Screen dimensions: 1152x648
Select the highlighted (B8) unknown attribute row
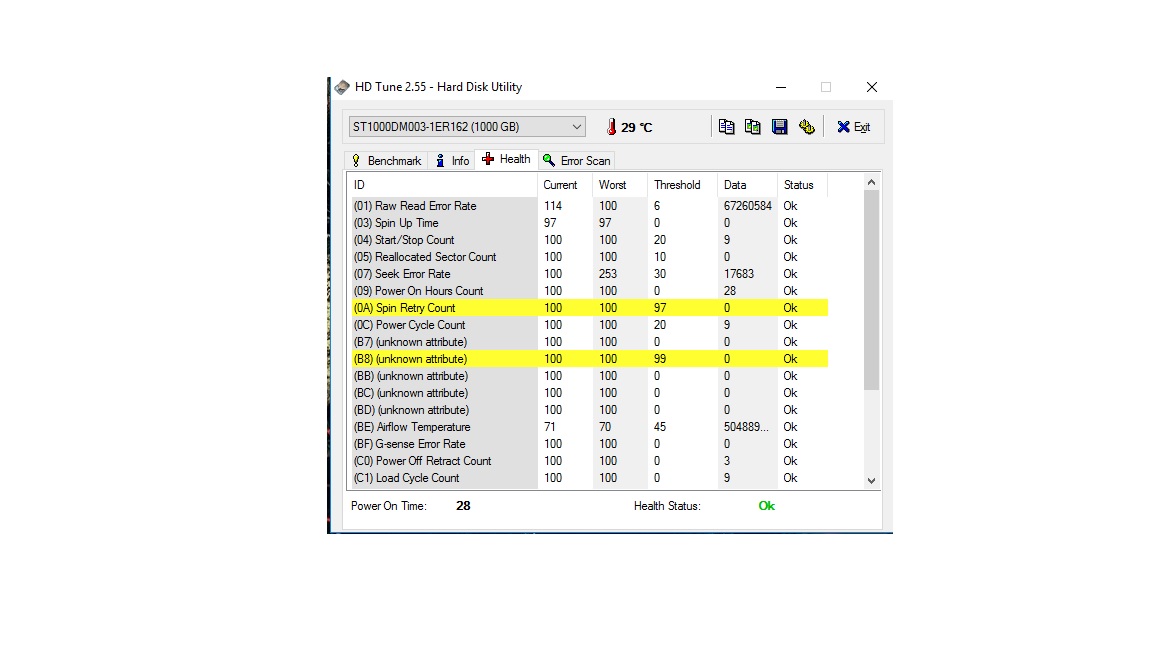click(588, 359)
